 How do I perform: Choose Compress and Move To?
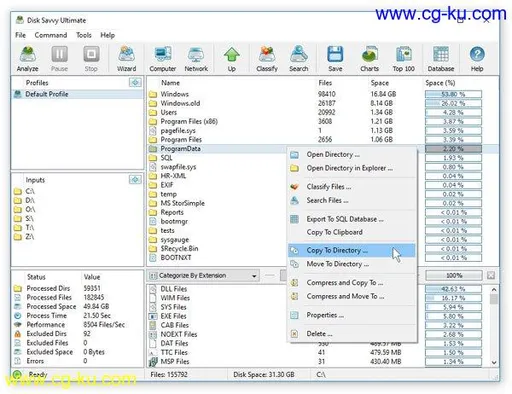352,296
